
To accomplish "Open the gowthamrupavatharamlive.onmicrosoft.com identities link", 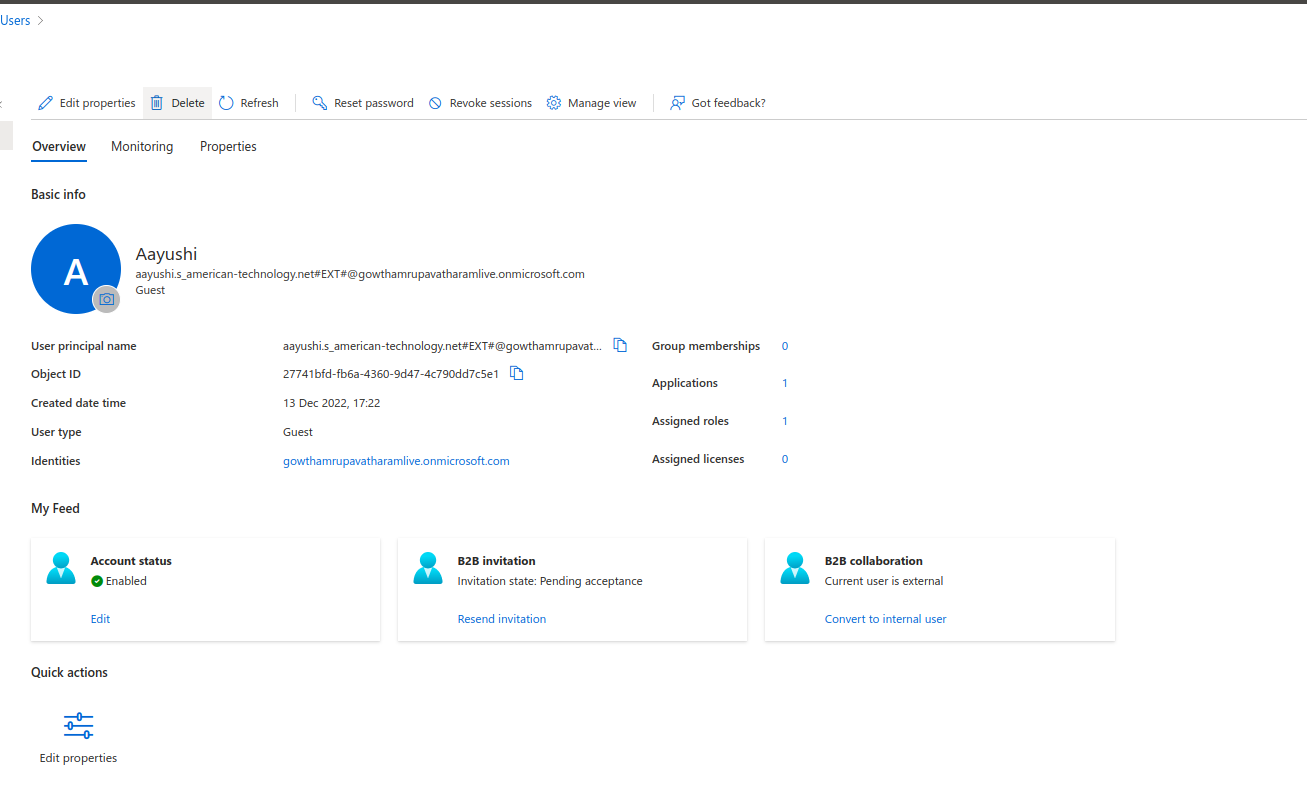I will [x=396, y=461].
